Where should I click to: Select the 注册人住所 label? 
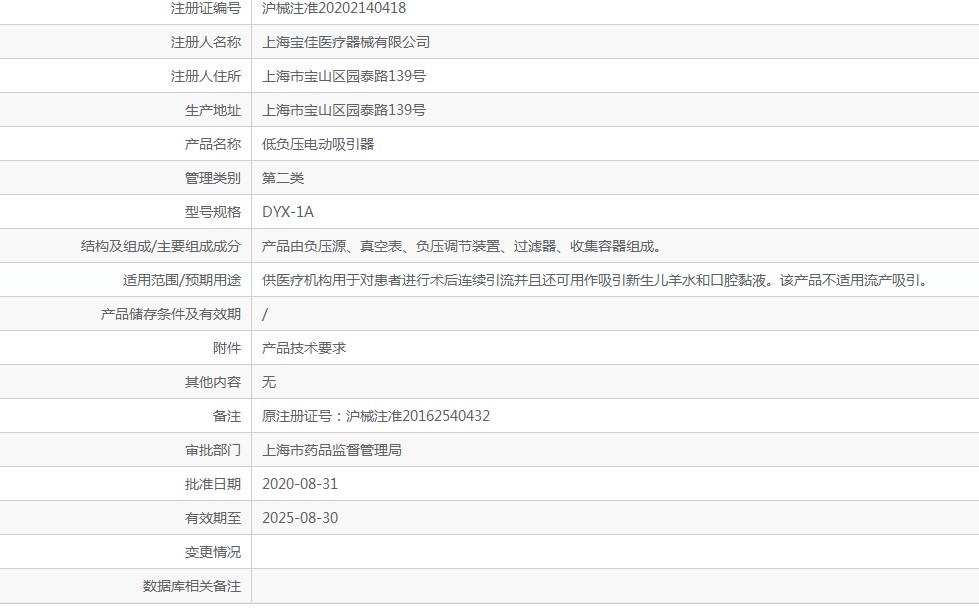pos(205,76)
